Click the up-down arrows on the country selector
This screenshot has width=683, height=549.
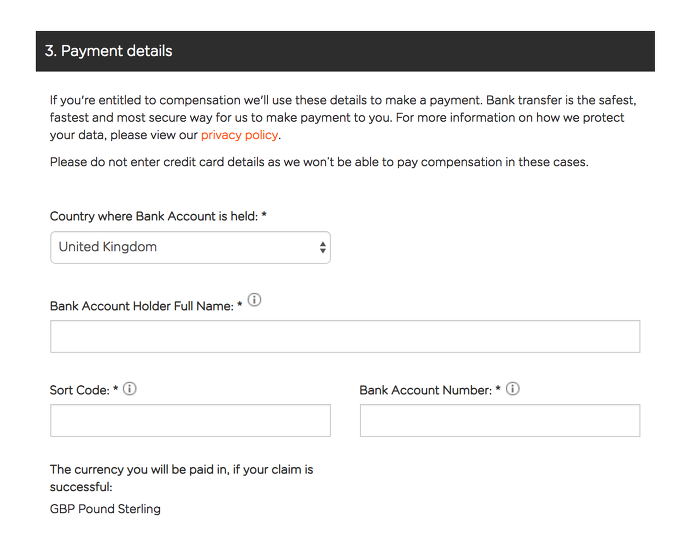322,247
